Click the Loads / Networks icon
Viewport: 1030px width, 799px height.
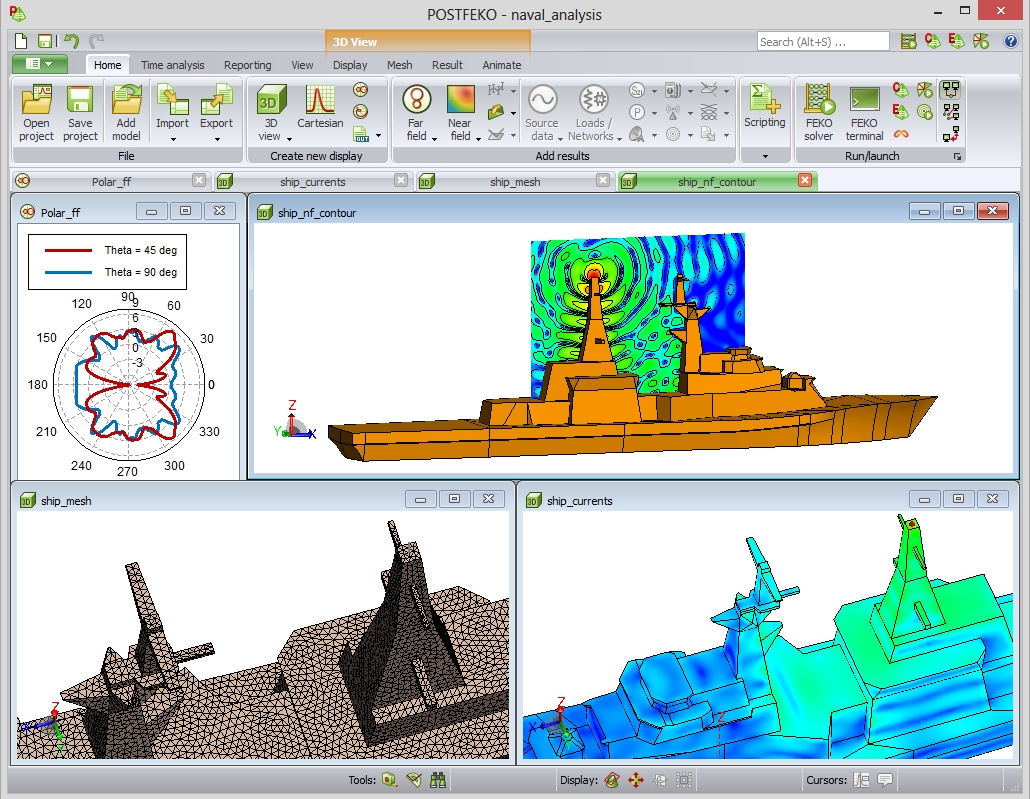593,99
